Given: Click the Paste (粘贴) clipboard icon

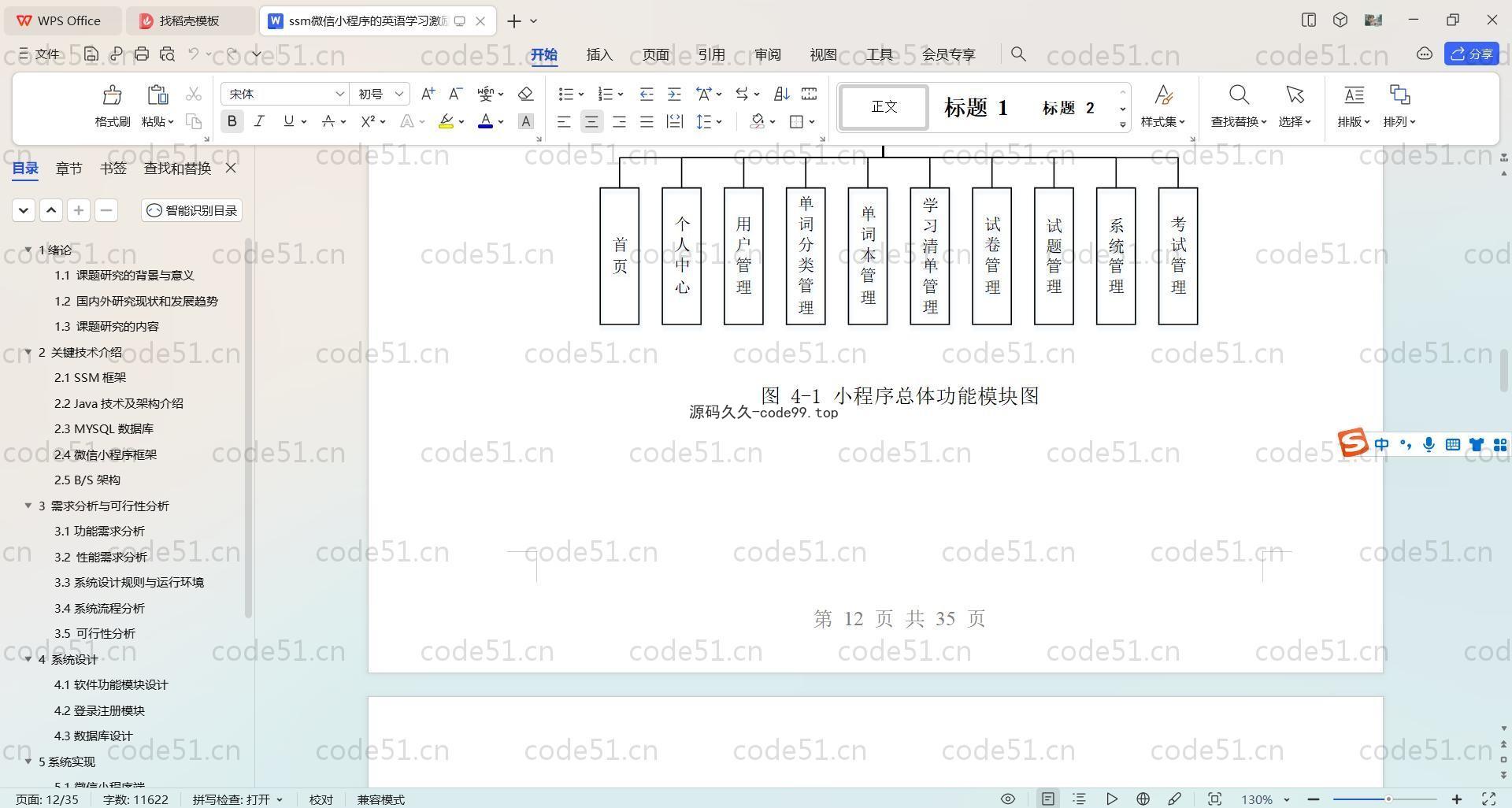Looking at the screenshot, I should pos(157,95).
